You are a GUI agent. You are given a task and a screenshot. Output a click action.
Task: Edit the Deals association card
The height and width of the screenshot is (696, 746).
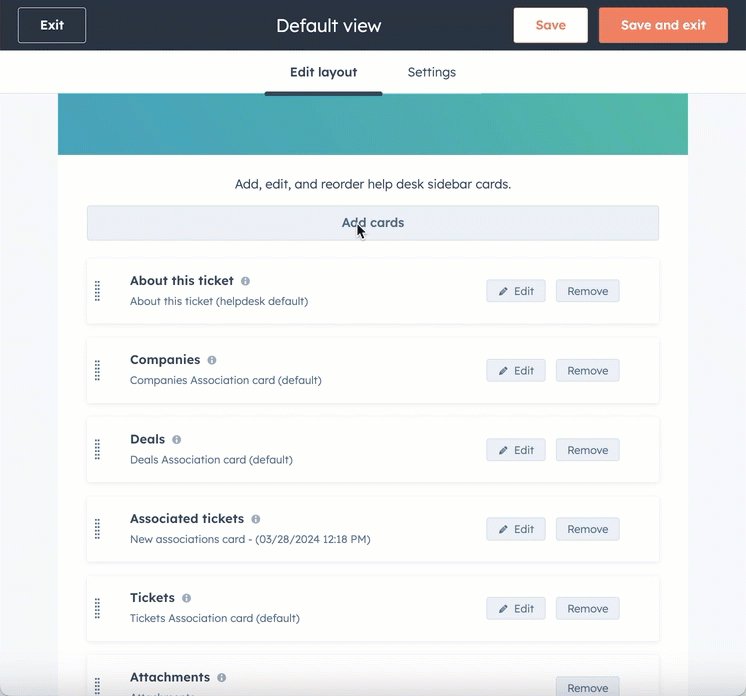tap(516, 450)
